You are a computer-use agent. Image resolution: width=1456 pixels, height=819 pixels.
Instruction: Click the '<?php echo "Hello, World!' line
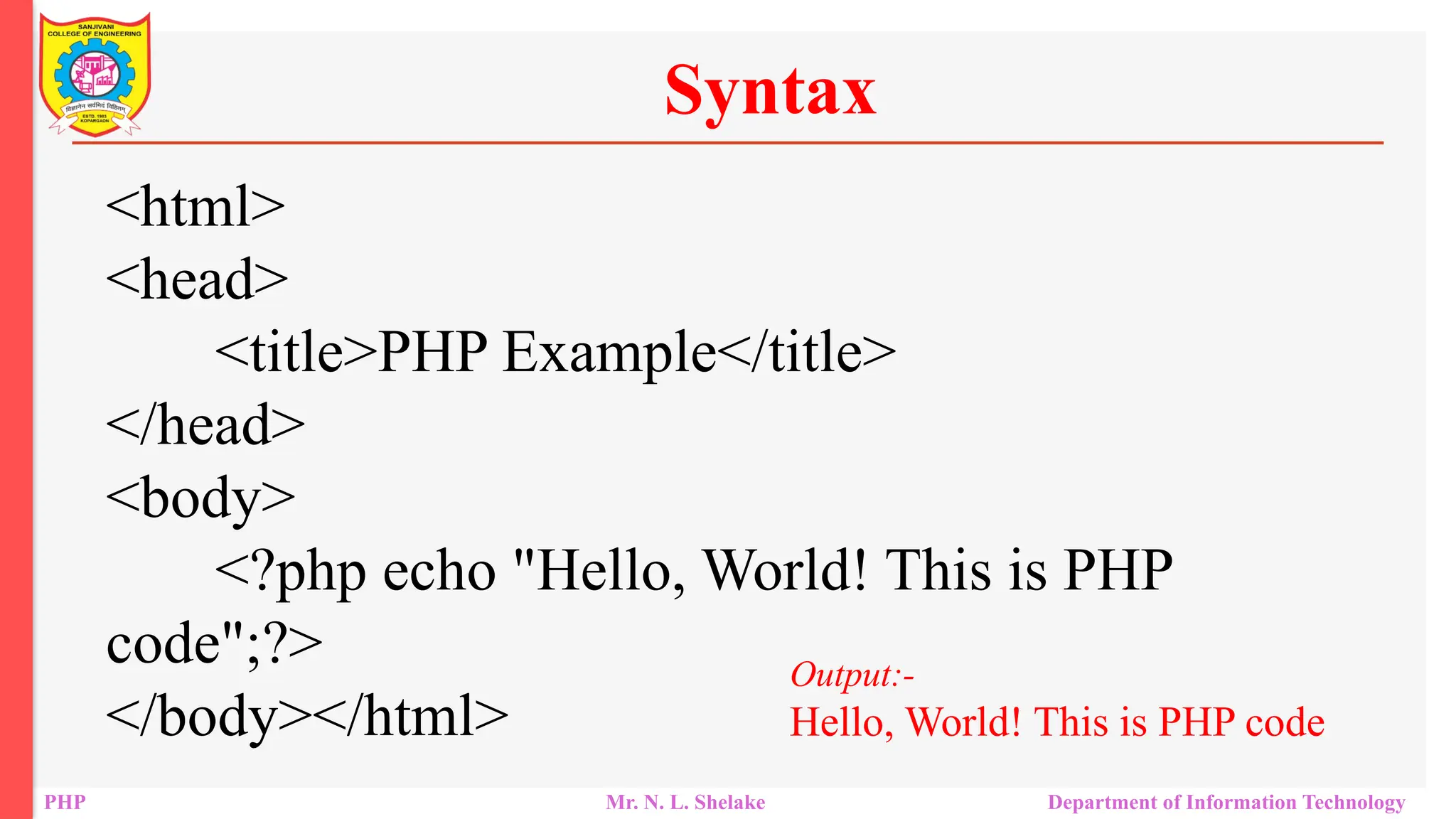694,572
